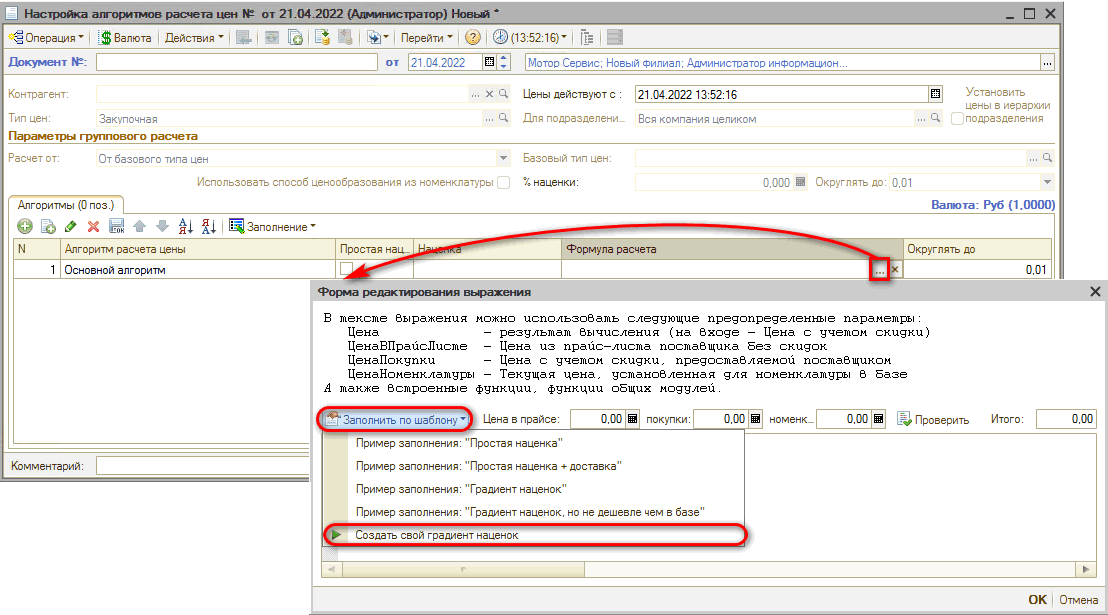Viewport: 1108px width, 615px height.
Task: Click sort descending Я-А icon
Action: [x=208, y=226]
